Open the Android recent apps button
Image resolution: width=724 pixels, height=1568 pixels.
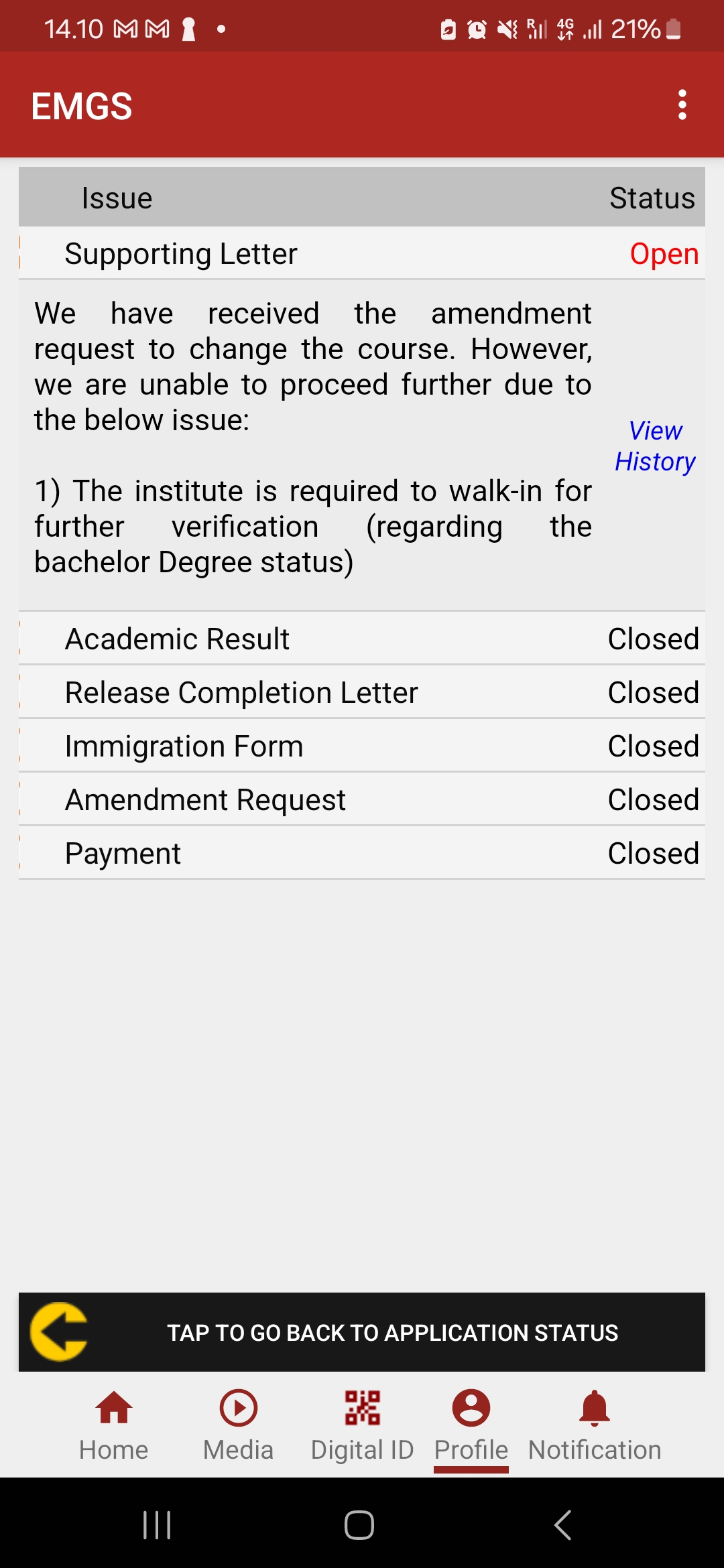pyautogui.click(x=157, y=1525)
